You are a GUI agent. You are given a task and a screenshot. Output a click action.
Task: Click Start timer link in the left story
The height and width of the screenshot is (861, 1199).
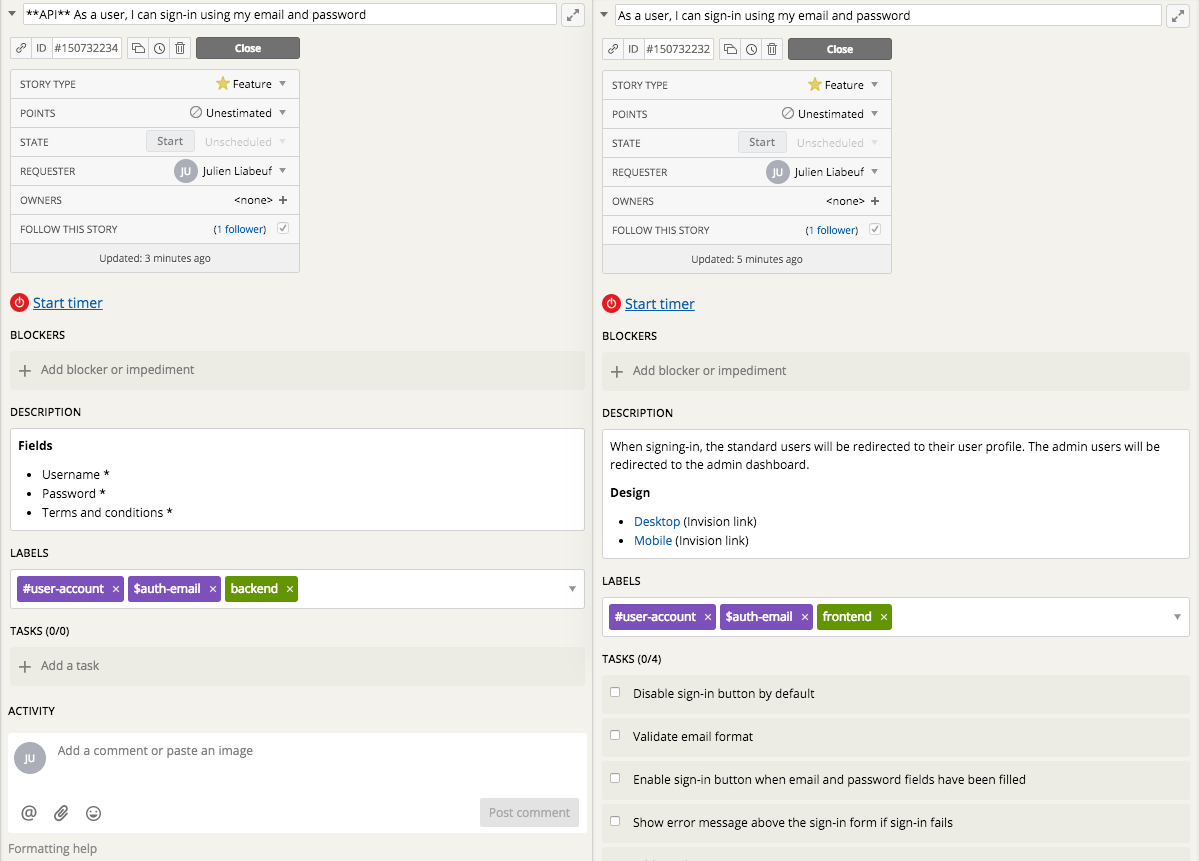(67, 303)
